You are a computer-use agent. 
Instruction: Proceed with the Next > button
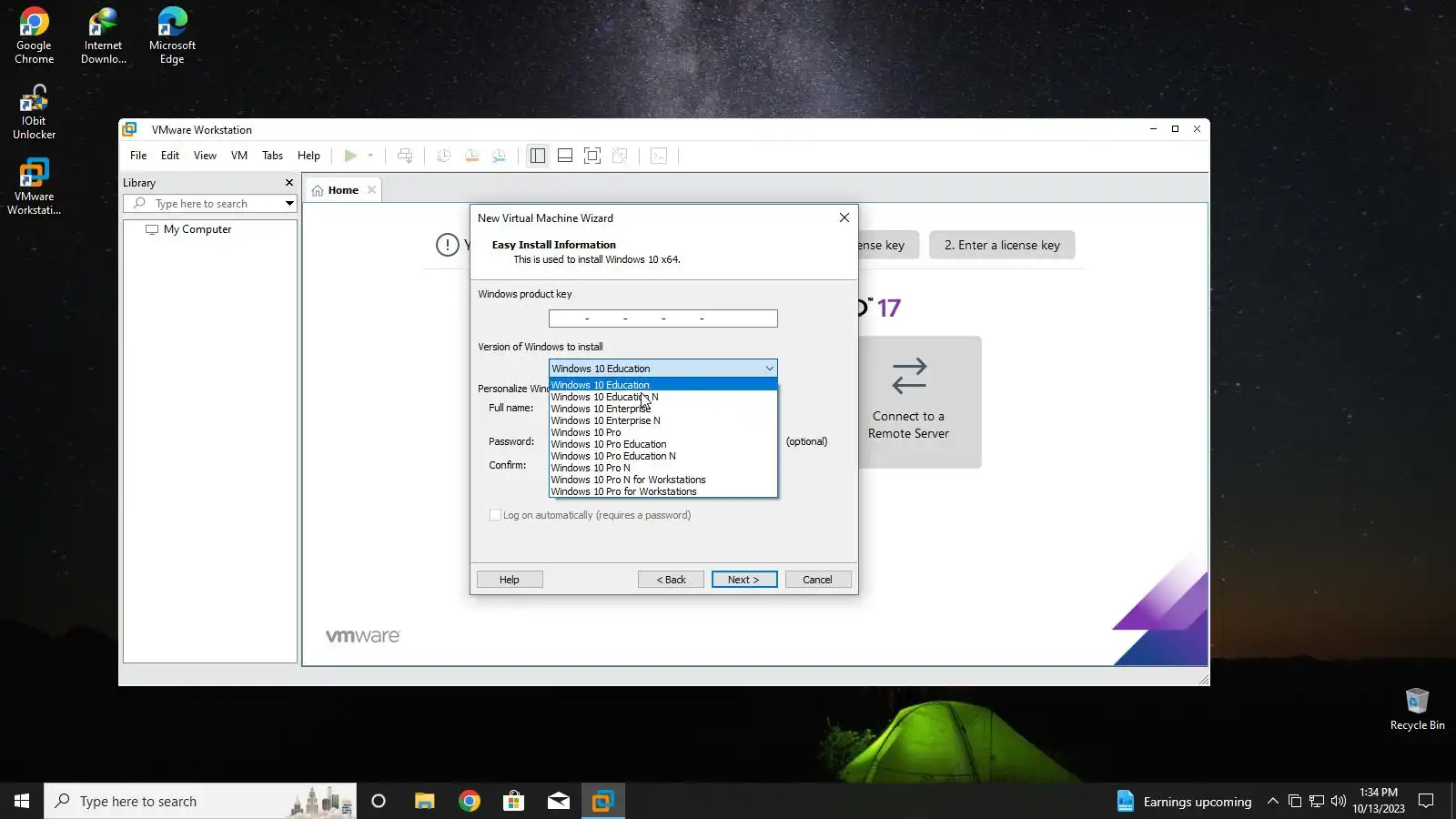(x=743, y=580)
